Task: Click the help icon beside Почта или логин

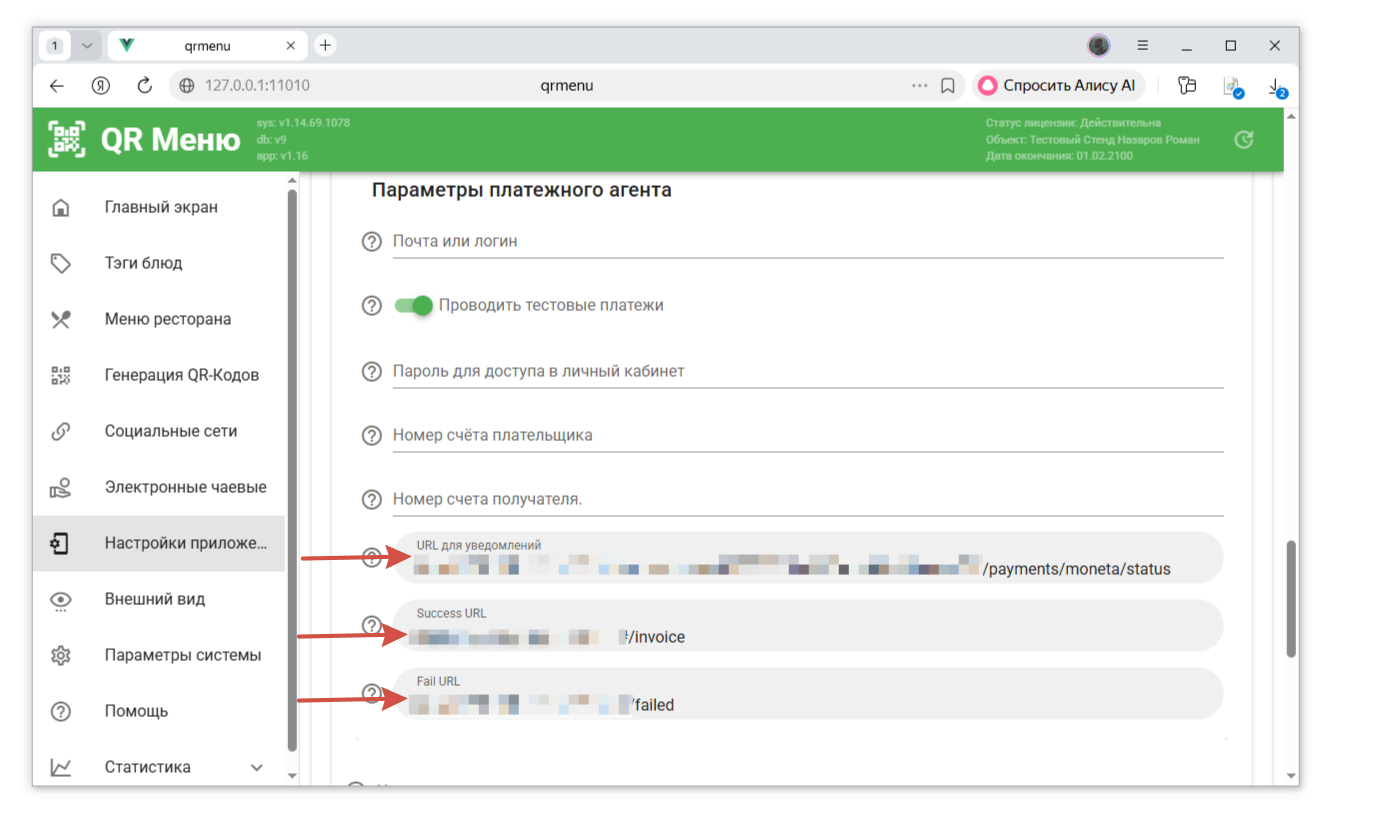Action: pos(372,242)
